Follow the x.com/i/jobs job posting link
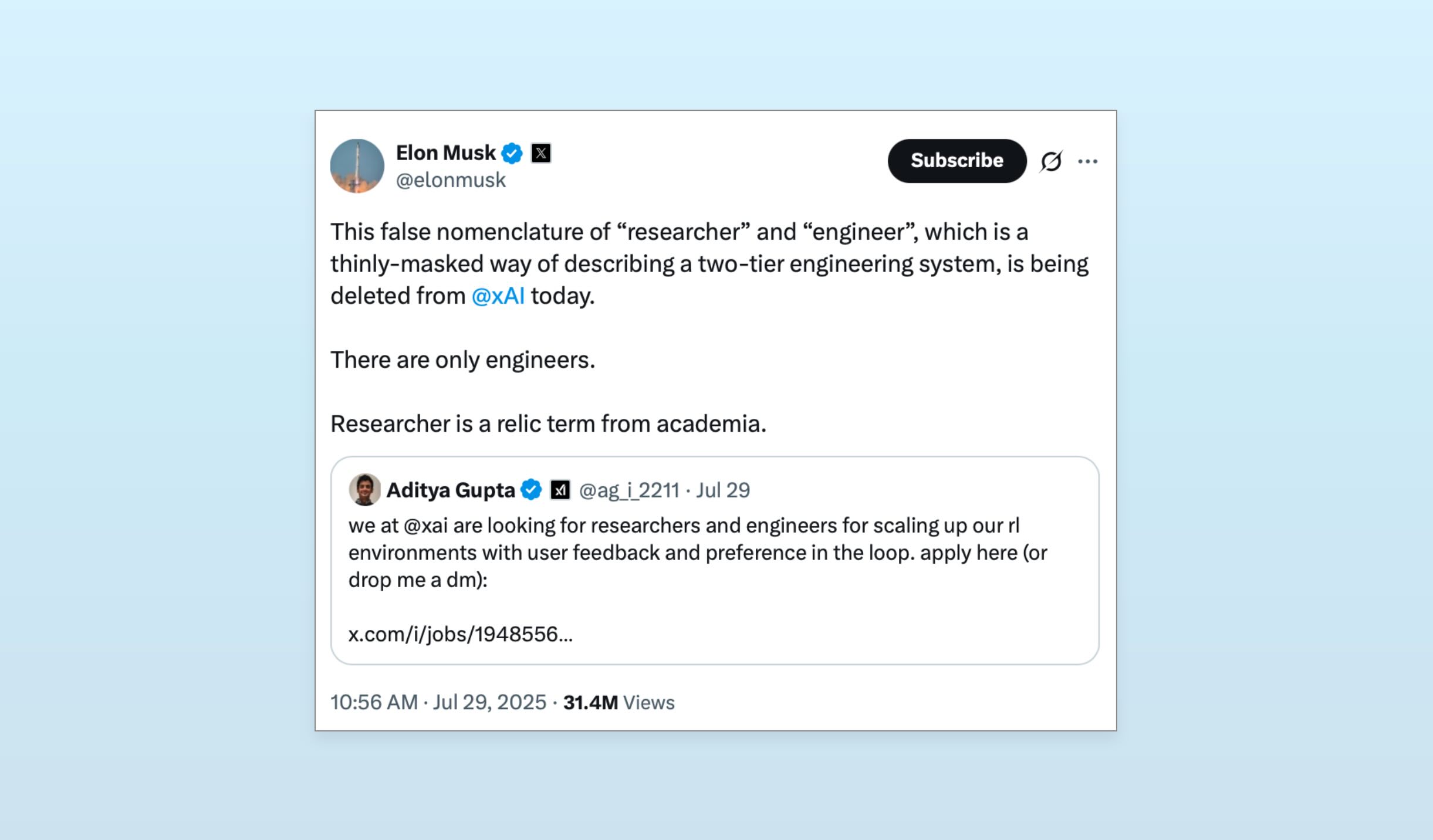 tap(461, 634)
